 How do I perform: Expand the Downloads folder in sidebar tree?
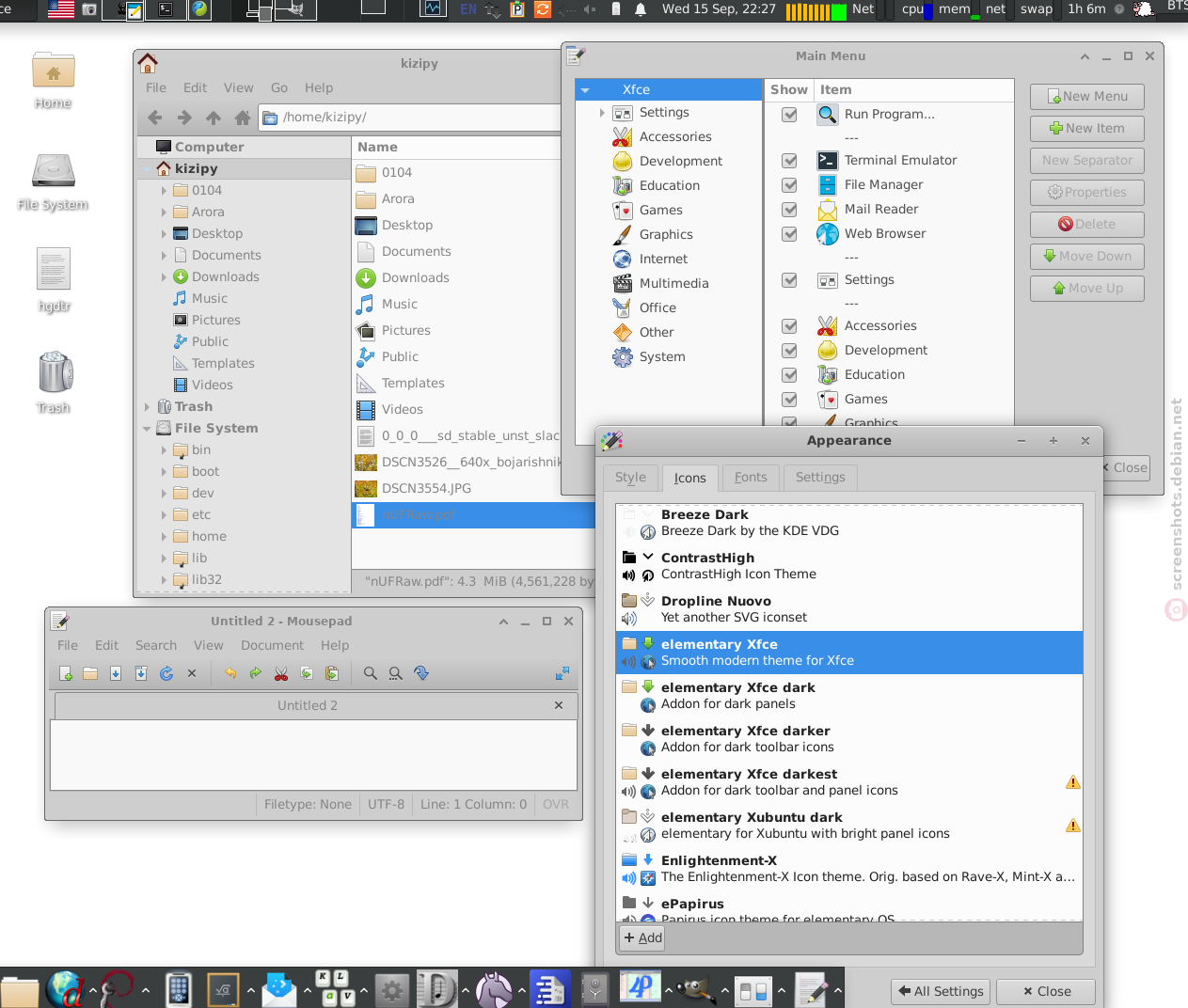click(x=164, y=277)
